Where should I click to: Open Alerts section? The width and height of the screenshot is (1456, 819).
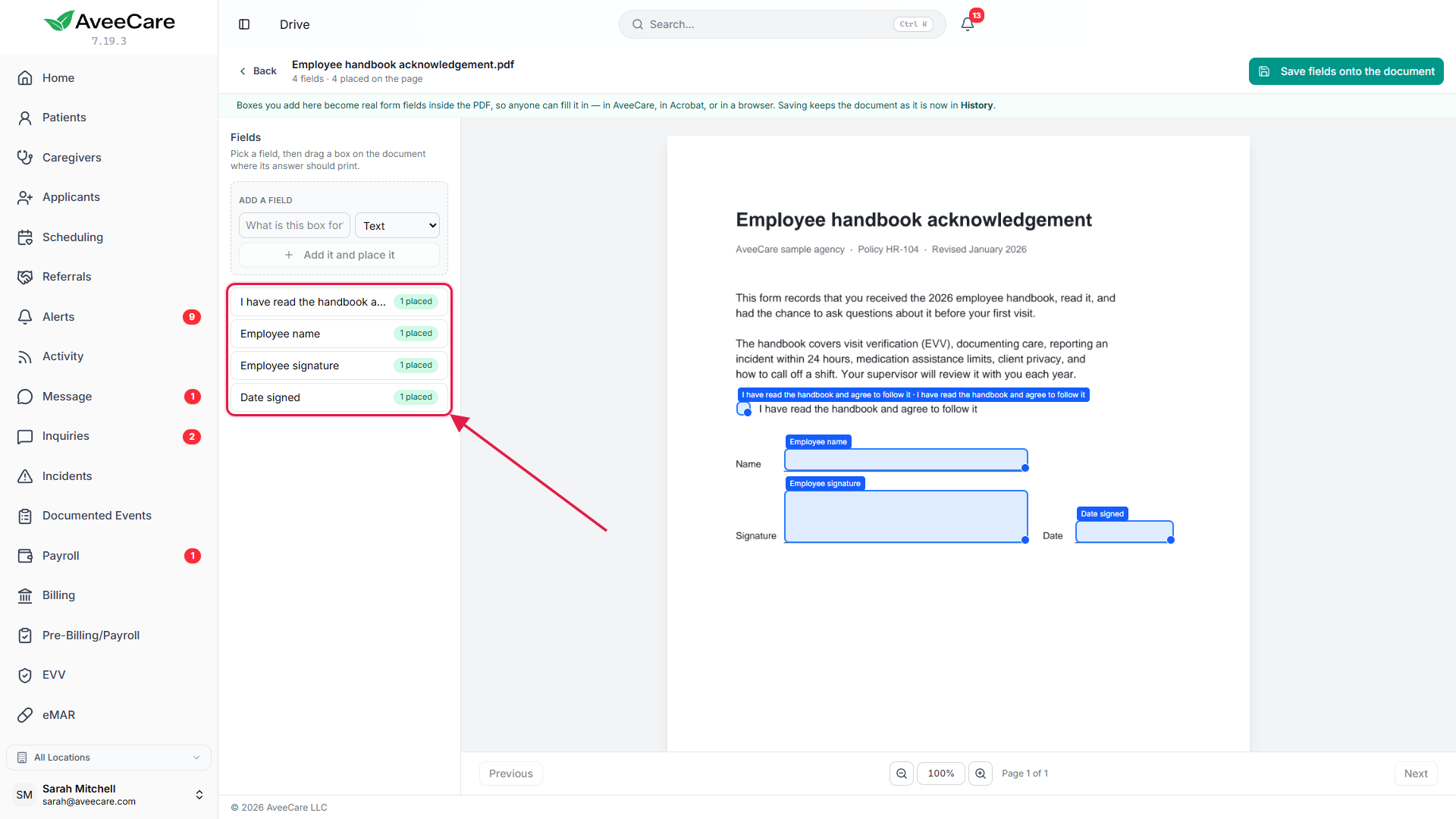pyautogui.click(x=108, y=317)
